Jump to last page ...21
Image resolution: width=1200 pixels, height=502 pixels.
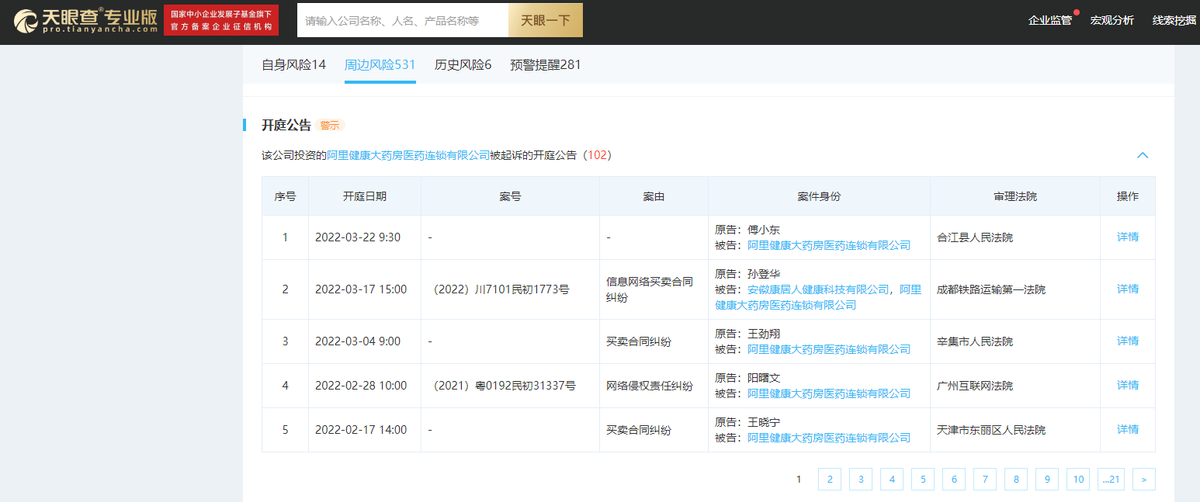(x=1111, y=479)
